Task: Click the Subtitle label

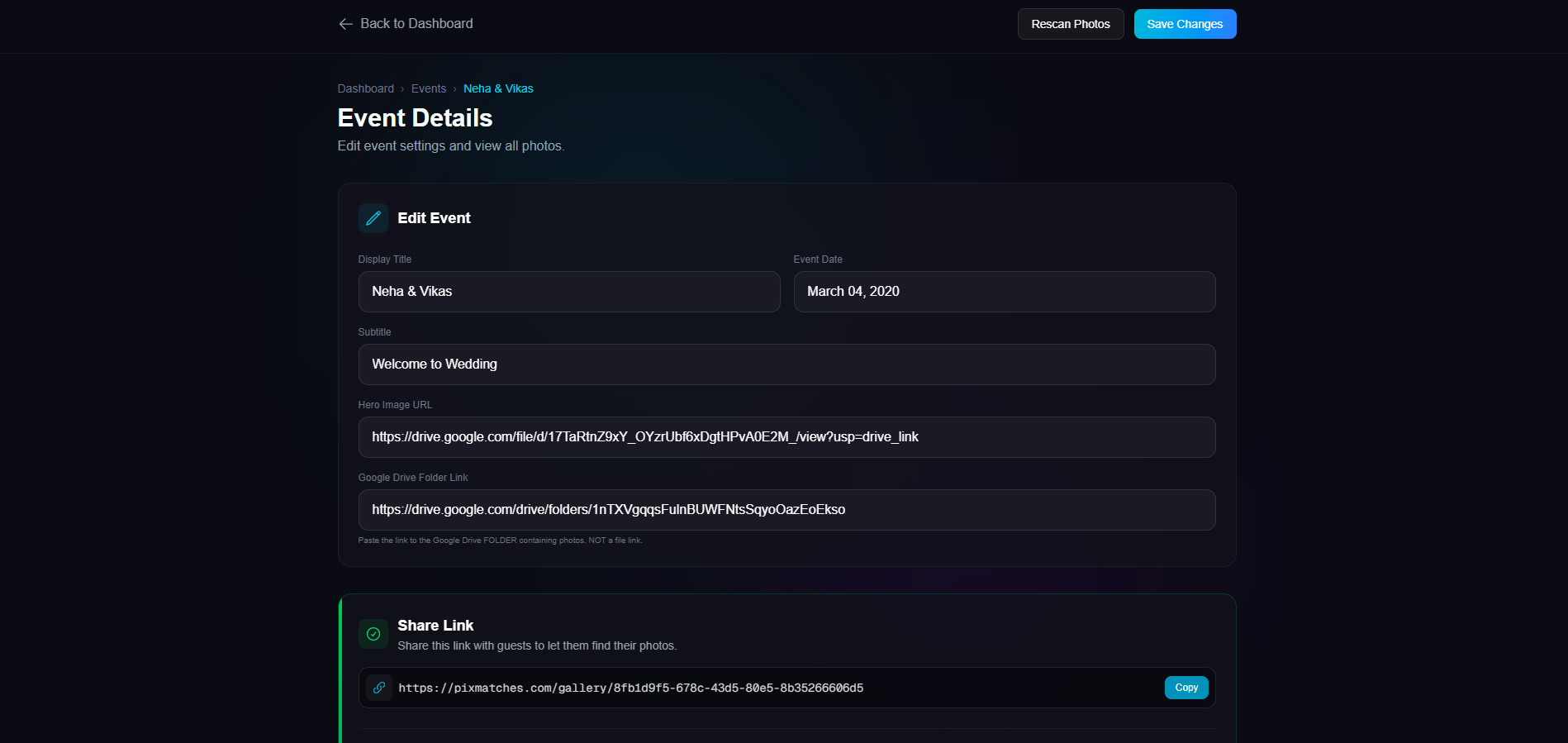Action: pos(374,332)
